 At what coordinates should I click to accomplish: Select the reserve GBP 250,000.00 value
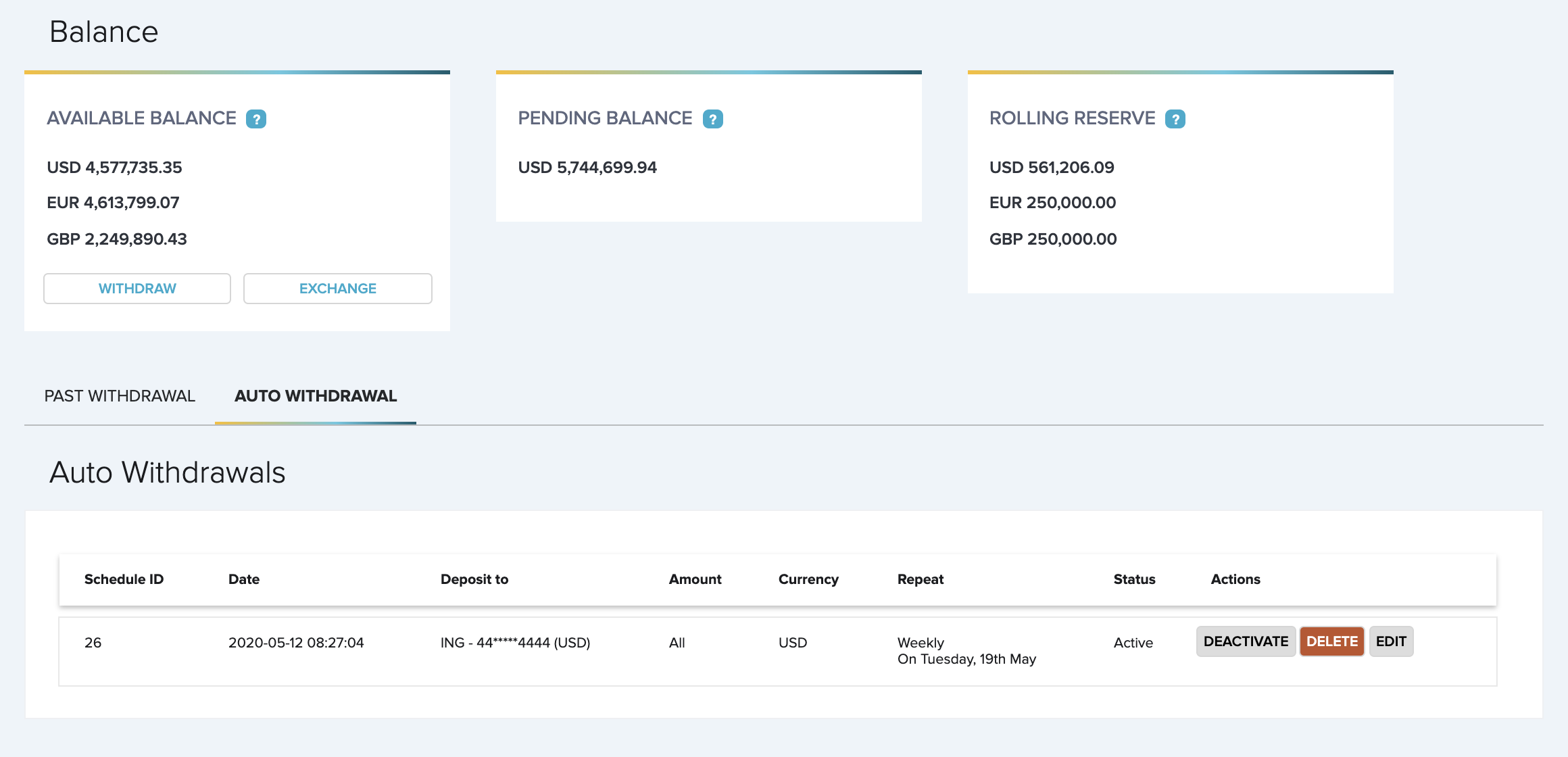pos(1053,239)
